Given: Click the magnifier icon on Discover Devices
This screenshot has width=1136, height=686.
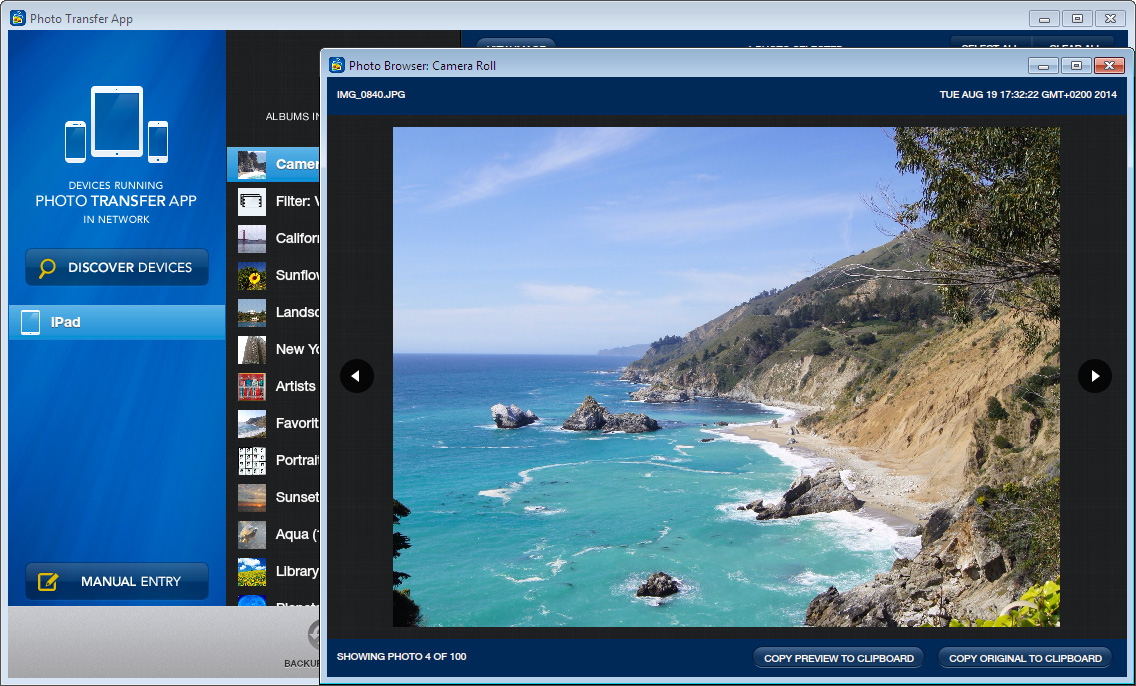Looking at the screenshot, I should click(x=47, y=268).
